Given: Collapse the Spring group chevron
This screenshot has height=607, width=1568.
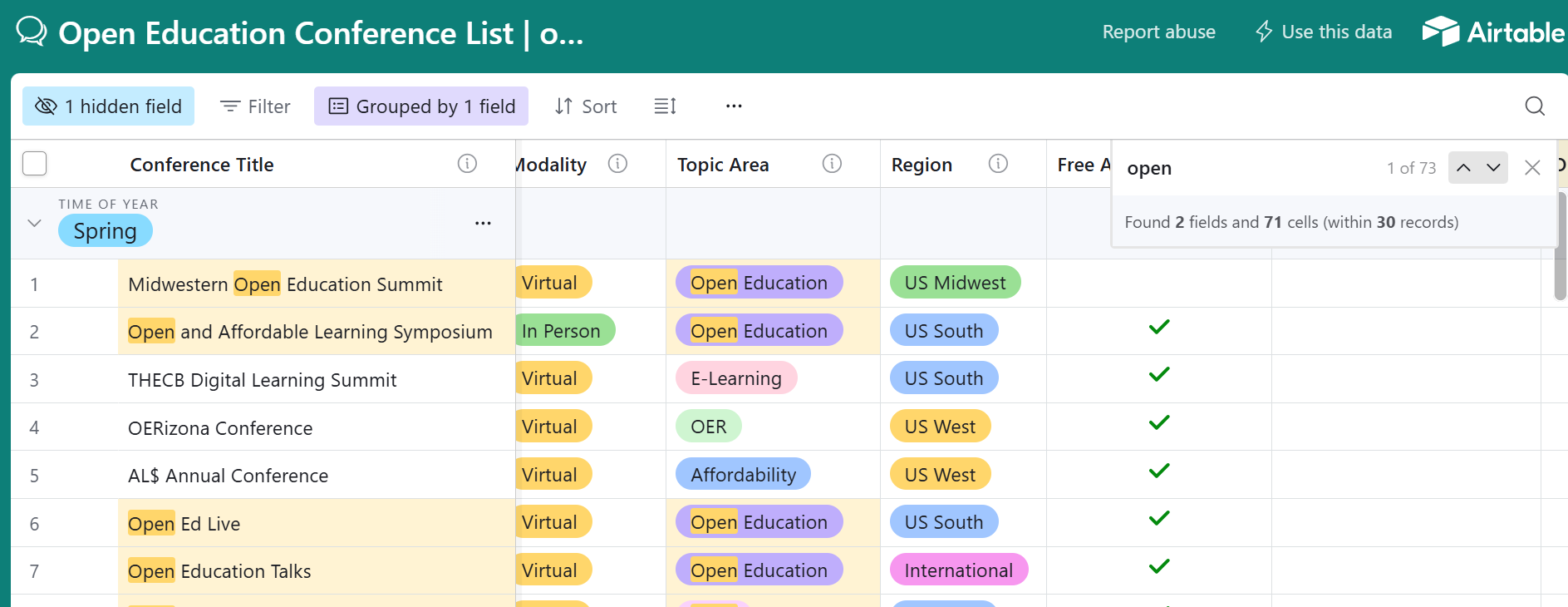Looking at the screenshot, I should point(34,223).
